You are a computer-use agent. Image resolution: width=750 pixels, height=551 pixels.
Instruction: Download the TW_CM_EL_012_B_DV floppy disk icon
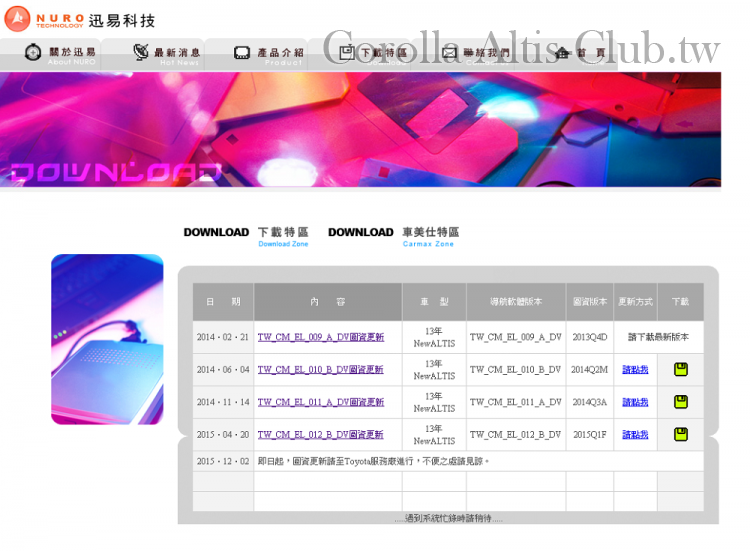(x=681, y=434)
